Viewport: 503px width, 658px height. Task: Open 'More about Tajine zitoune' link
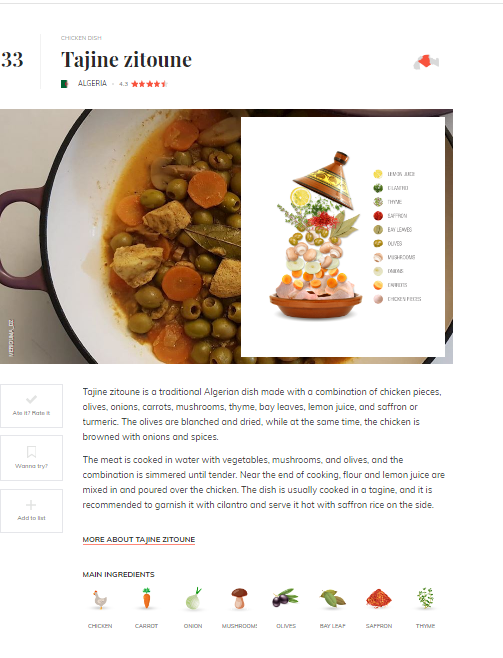[x=139, y=540]
